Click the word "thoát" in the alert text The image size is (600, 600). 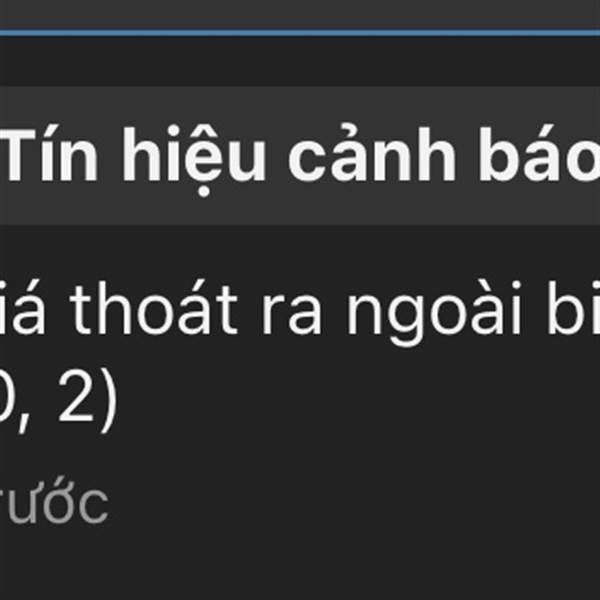[x=153, y=309]
